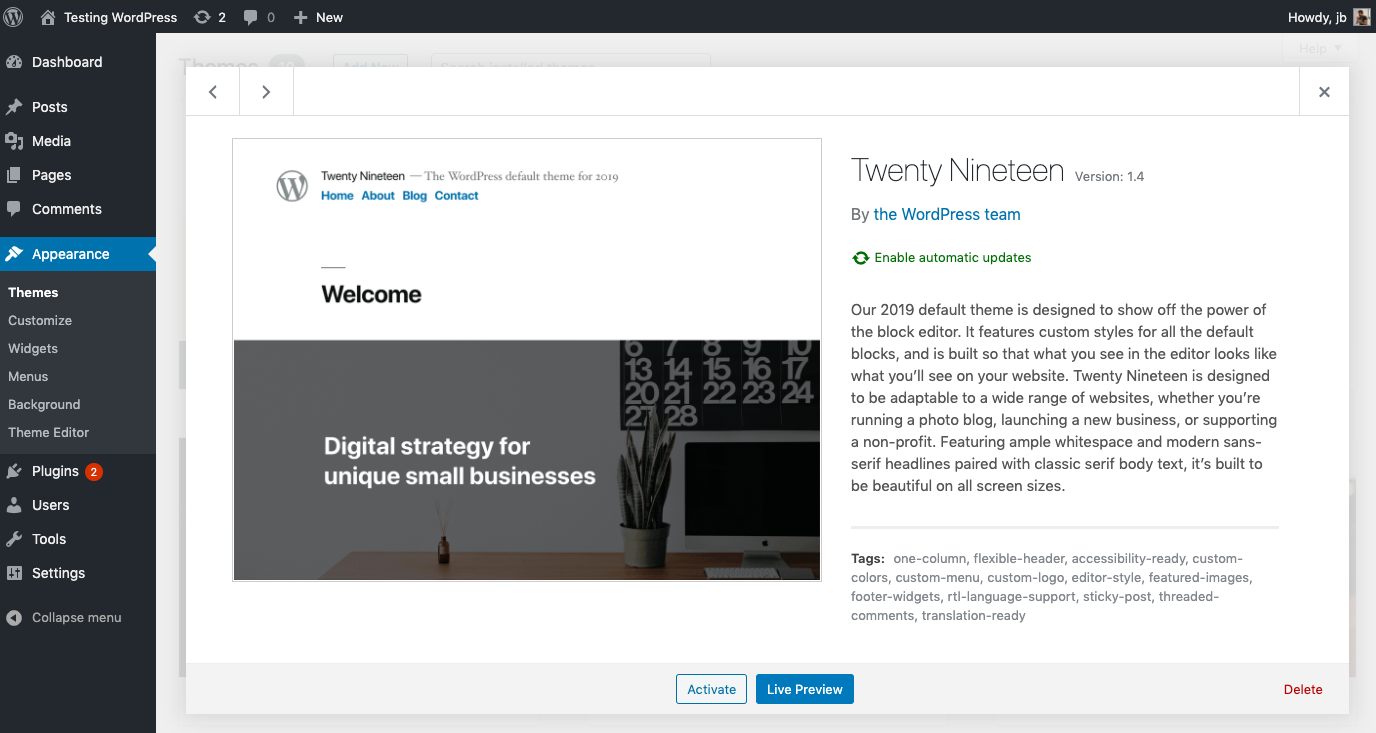Open the Themes submenu item
This screenshot has width=1376, height=733.
coord(33,292)
